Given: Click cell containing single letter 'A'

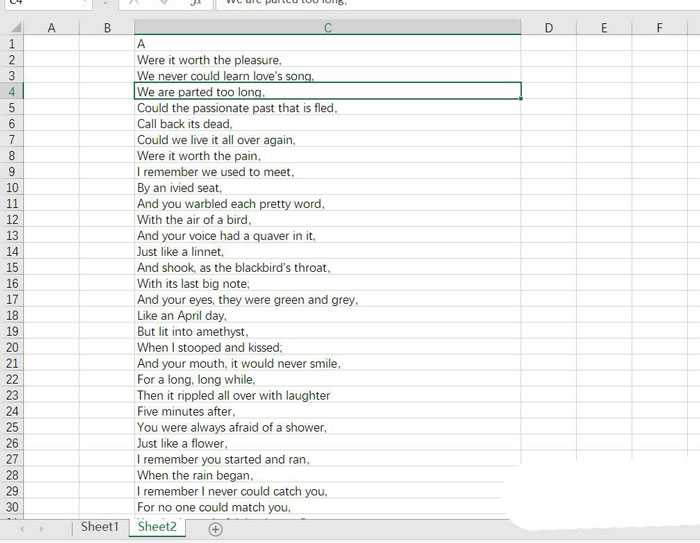Looking at the screenshot, I should pos(328,44).
